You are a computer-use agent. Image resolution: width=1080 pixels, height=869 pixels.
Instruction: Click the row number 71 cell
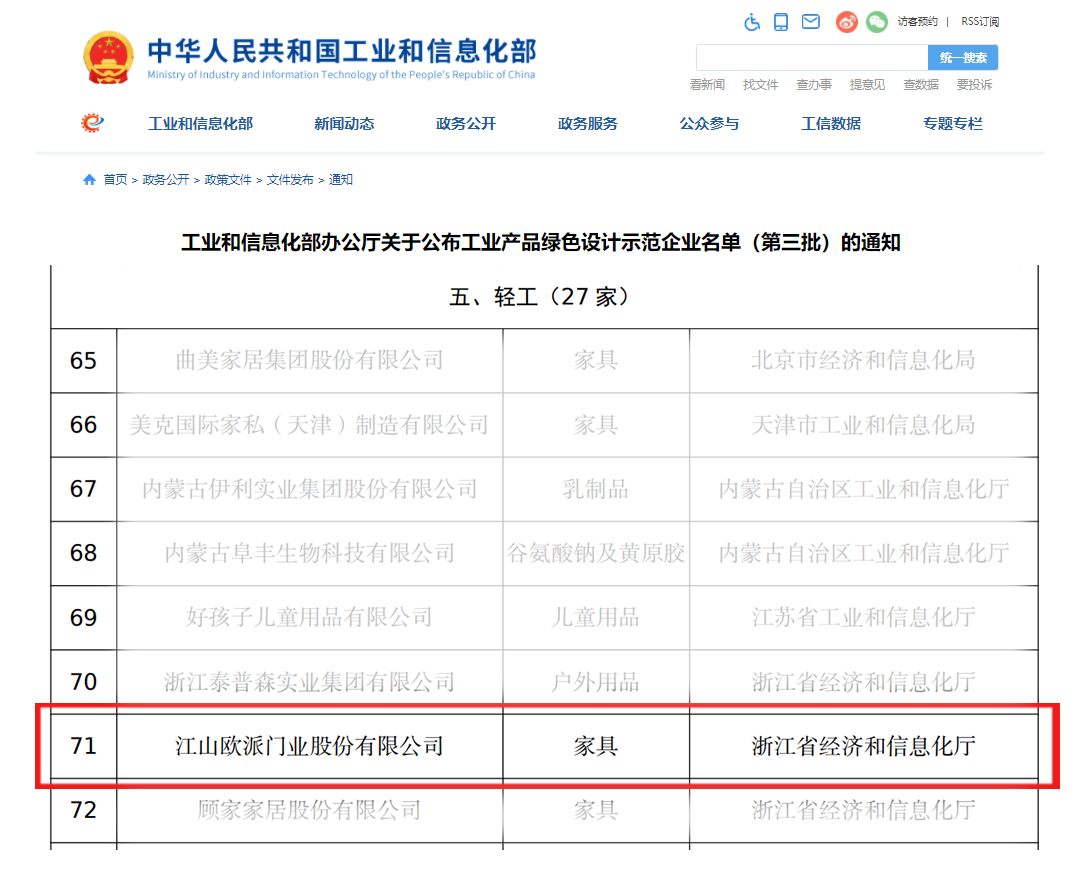click(x=83, y=746)
